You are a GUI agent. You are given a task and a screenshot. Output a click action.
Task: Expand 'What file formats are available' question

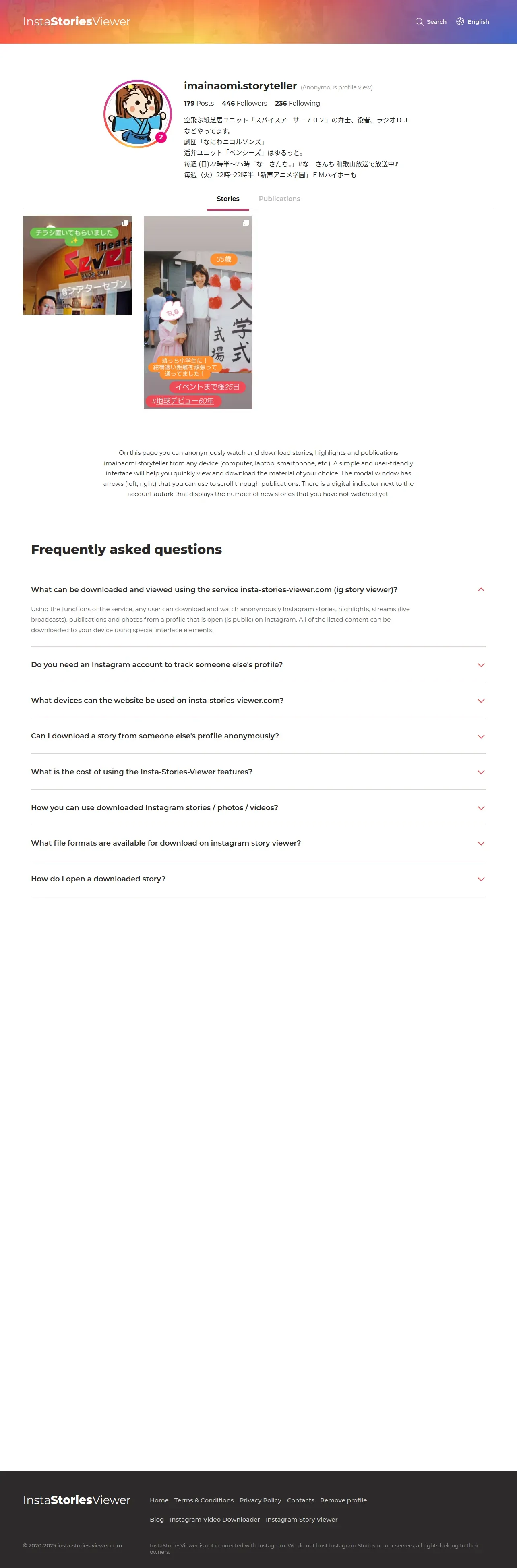pyautogui.click(x=480, y=843)
